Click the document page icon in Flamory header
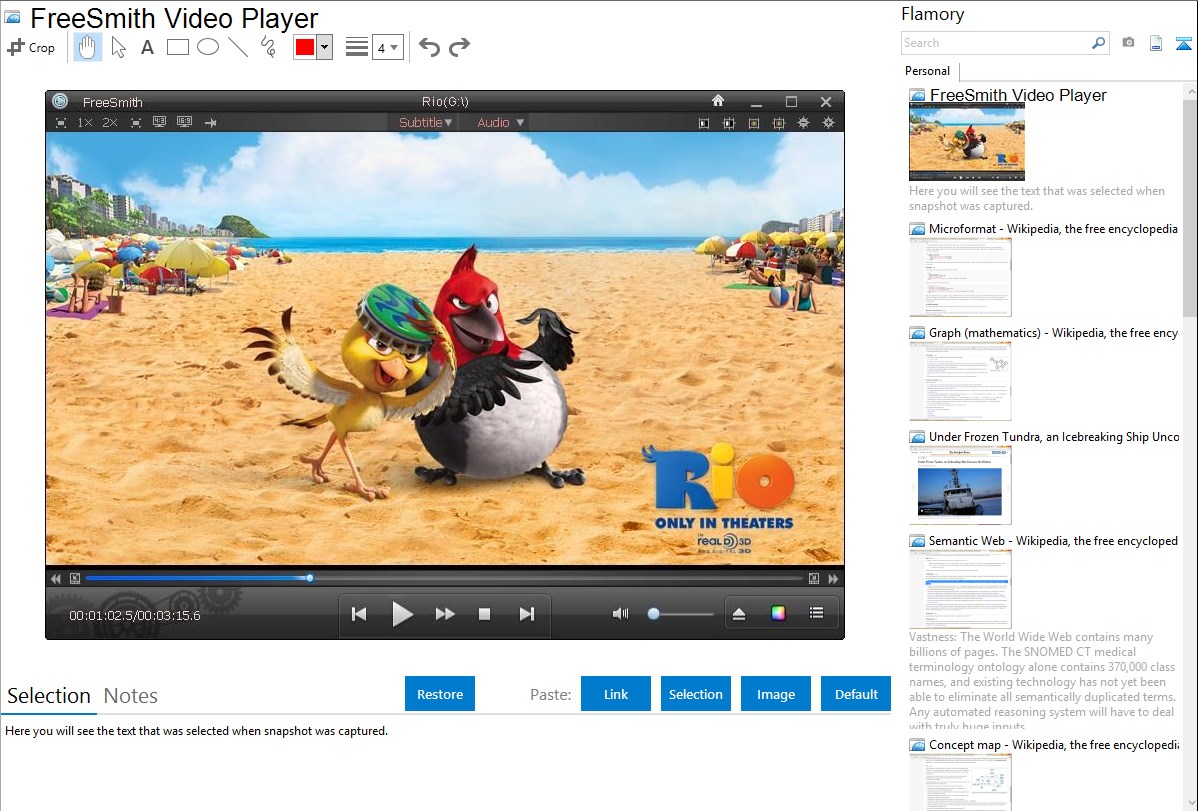 1156,43
